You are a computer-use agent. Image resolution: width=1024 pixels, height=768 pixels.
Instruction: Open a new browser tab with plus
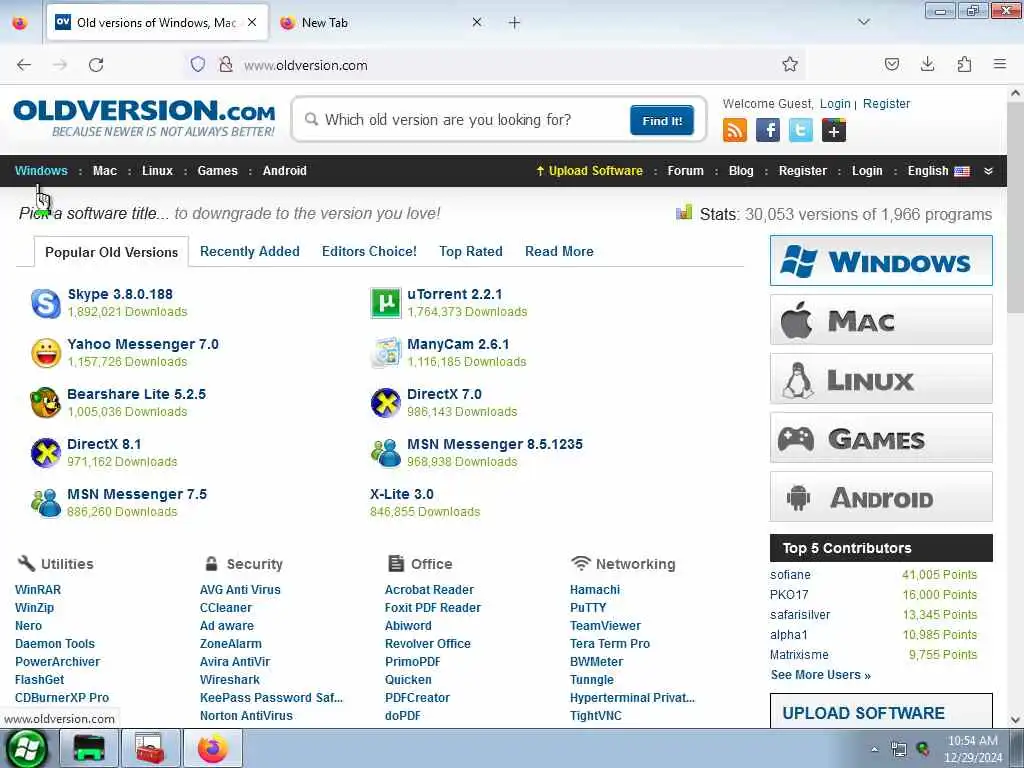515,23
